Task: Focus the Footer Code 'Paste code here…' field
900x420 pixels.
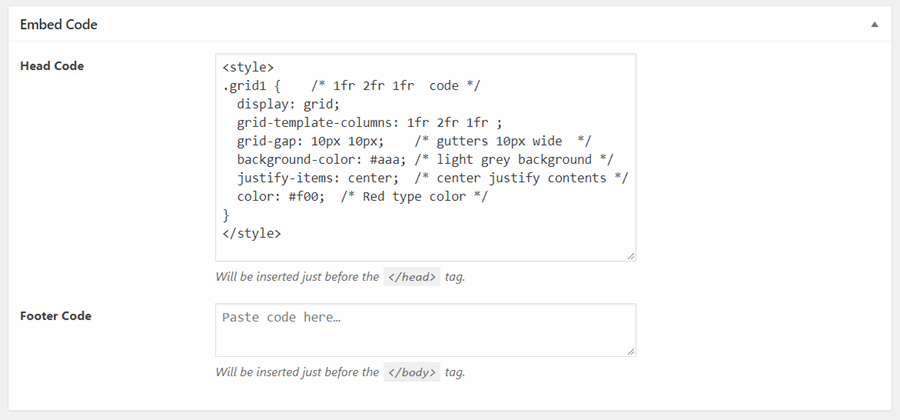Action: click(x=425, y=330)
